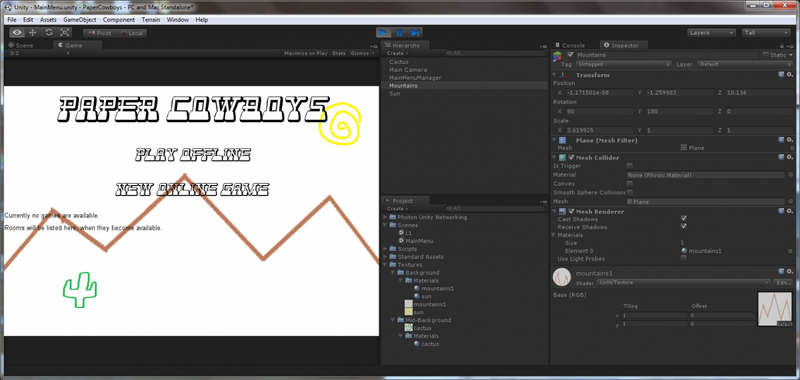Open the Mesh Filter mesh object picker circle
Screen dimensions: 800x380
791,148
